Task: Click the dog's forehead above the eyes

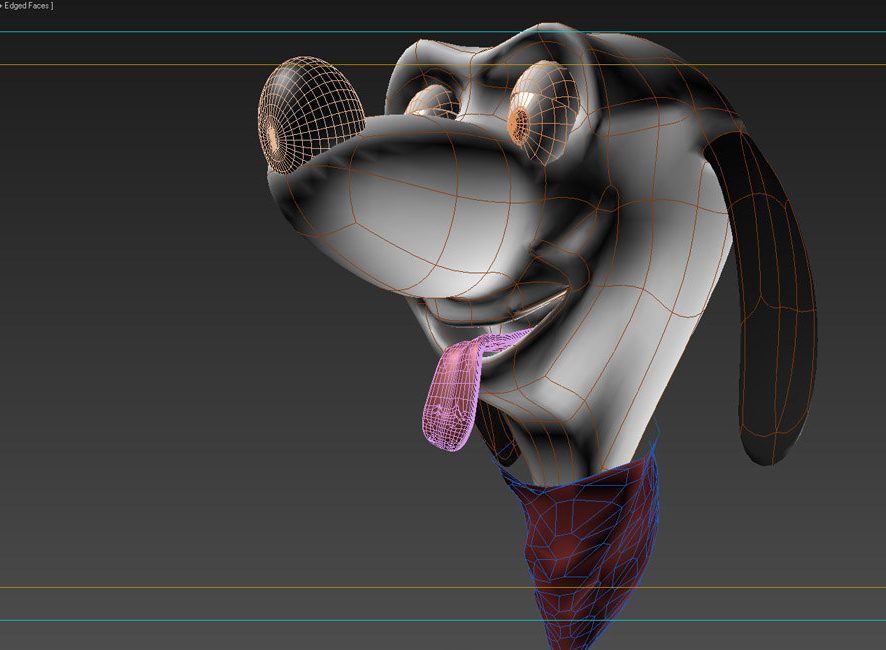Action: (480, 60)
